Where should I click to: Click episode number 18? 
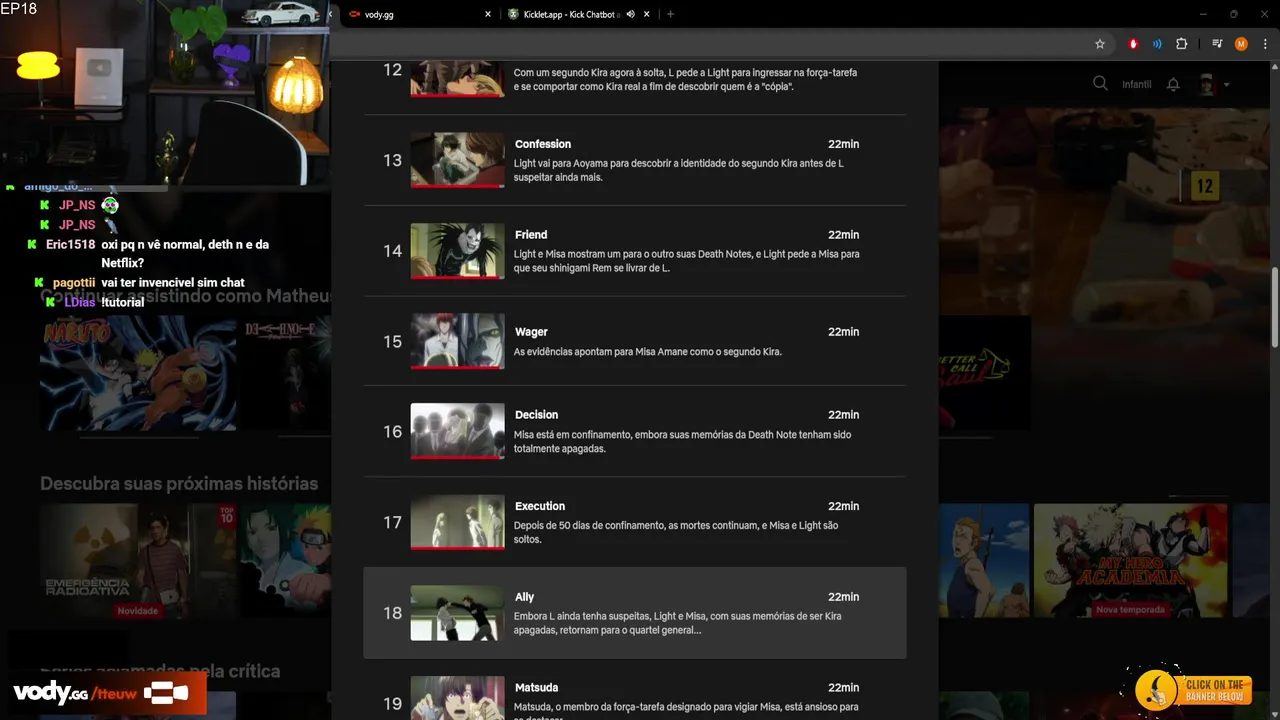click(392, 613)
